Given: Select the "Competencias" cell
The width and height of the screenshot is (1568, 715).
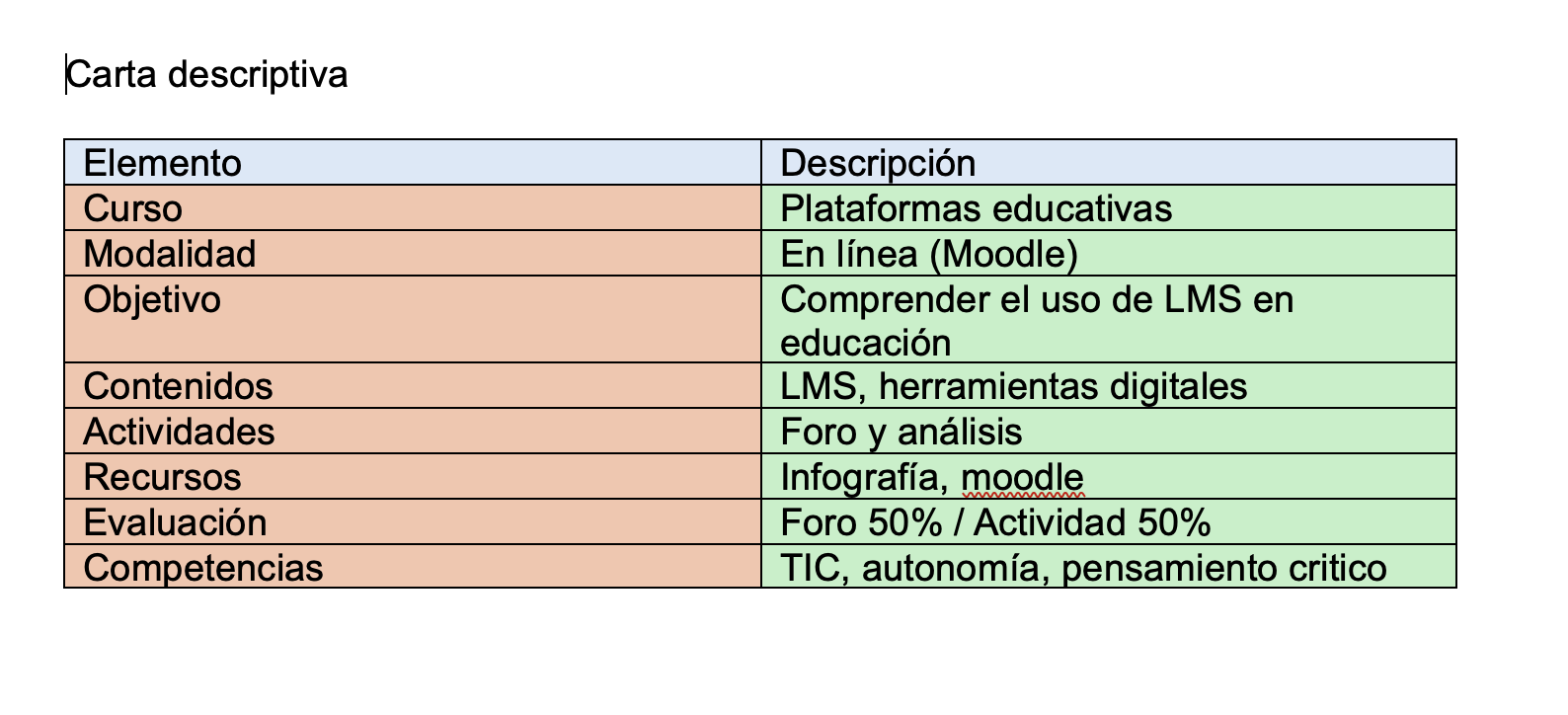Looking at the screenshot, I should pos(203,568).
